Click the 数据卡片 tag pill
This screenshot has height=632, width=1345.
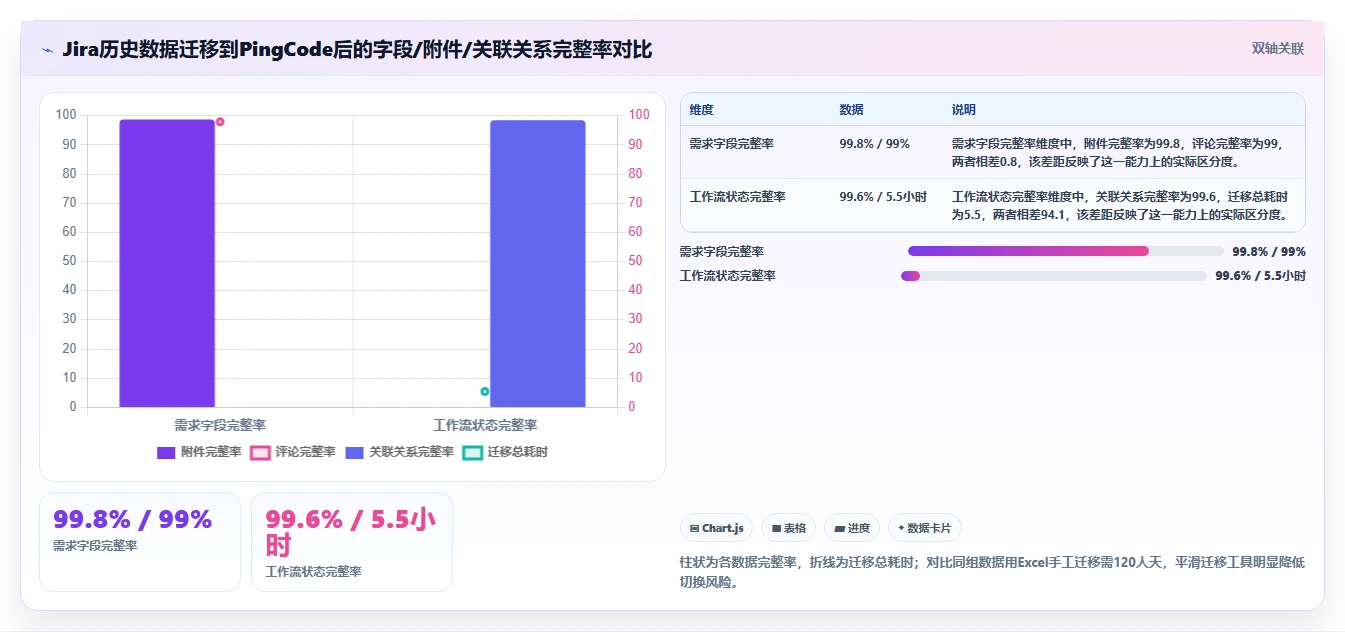[x=925, y=528]
